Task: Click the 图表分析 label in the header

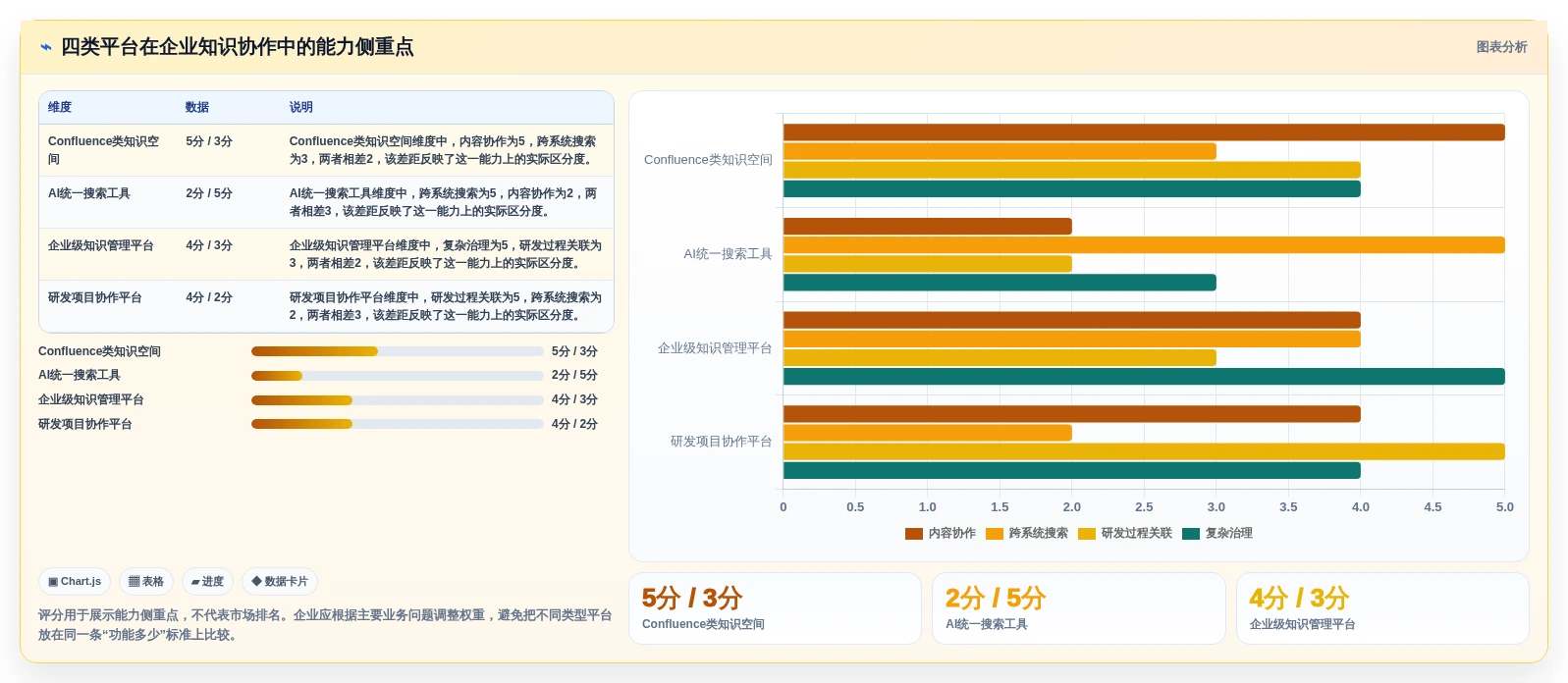Action: pyautogui.click(x=1501, y=47)
